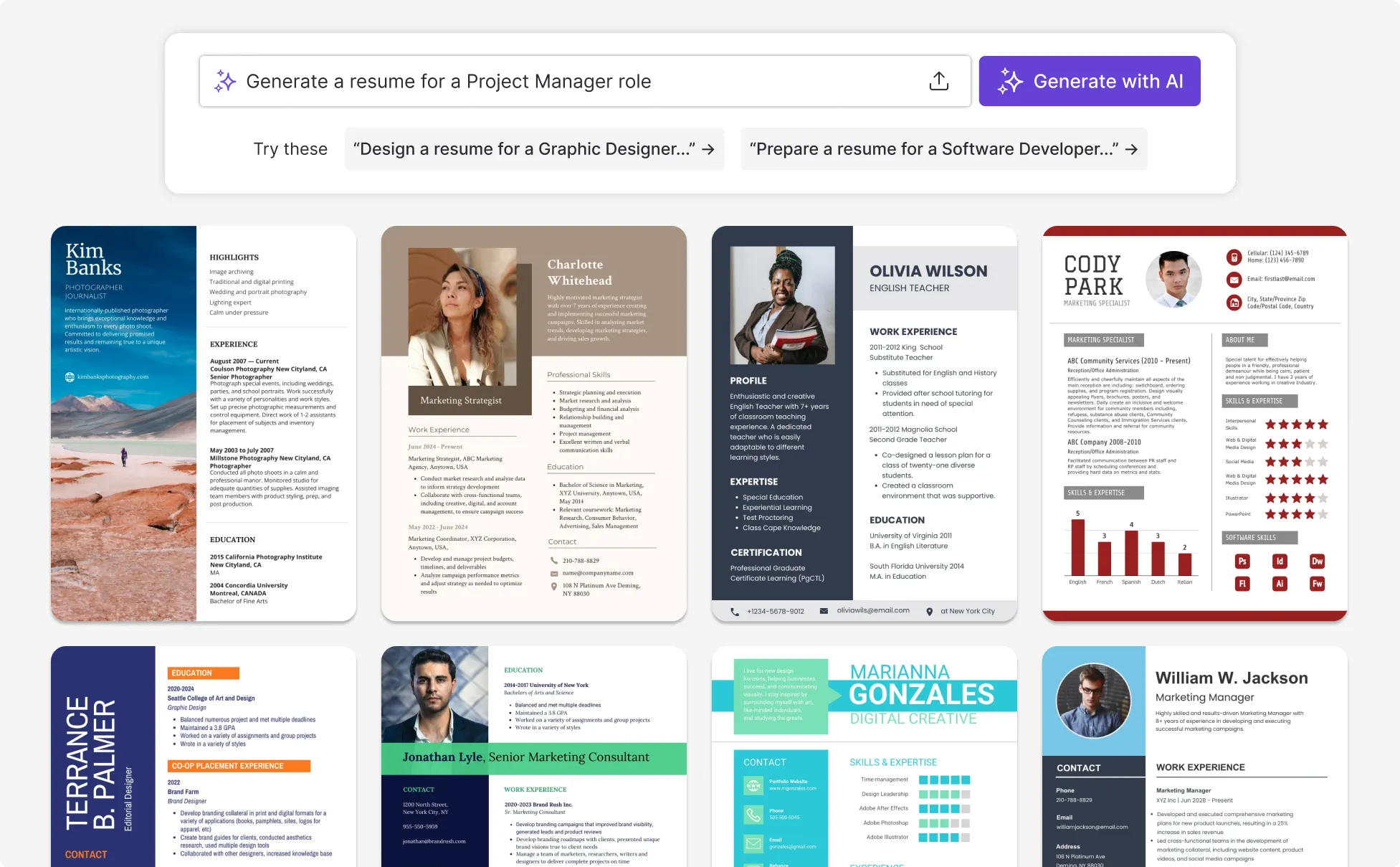This screenshot has height=867, width=1400.
Task: Click the upload/export icon in search bar
Action: 939,81
